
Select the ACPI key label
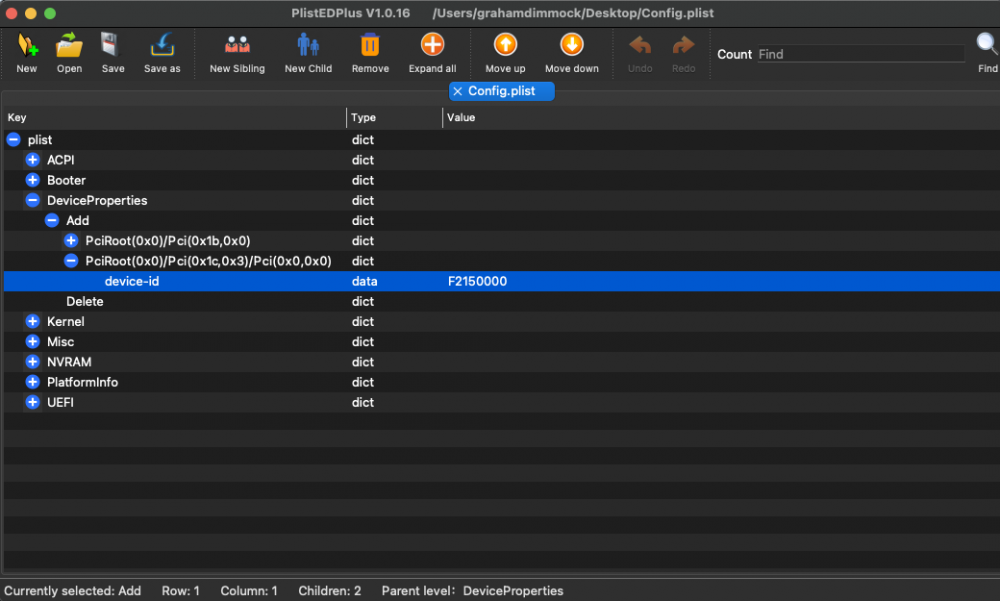[61, 160]
